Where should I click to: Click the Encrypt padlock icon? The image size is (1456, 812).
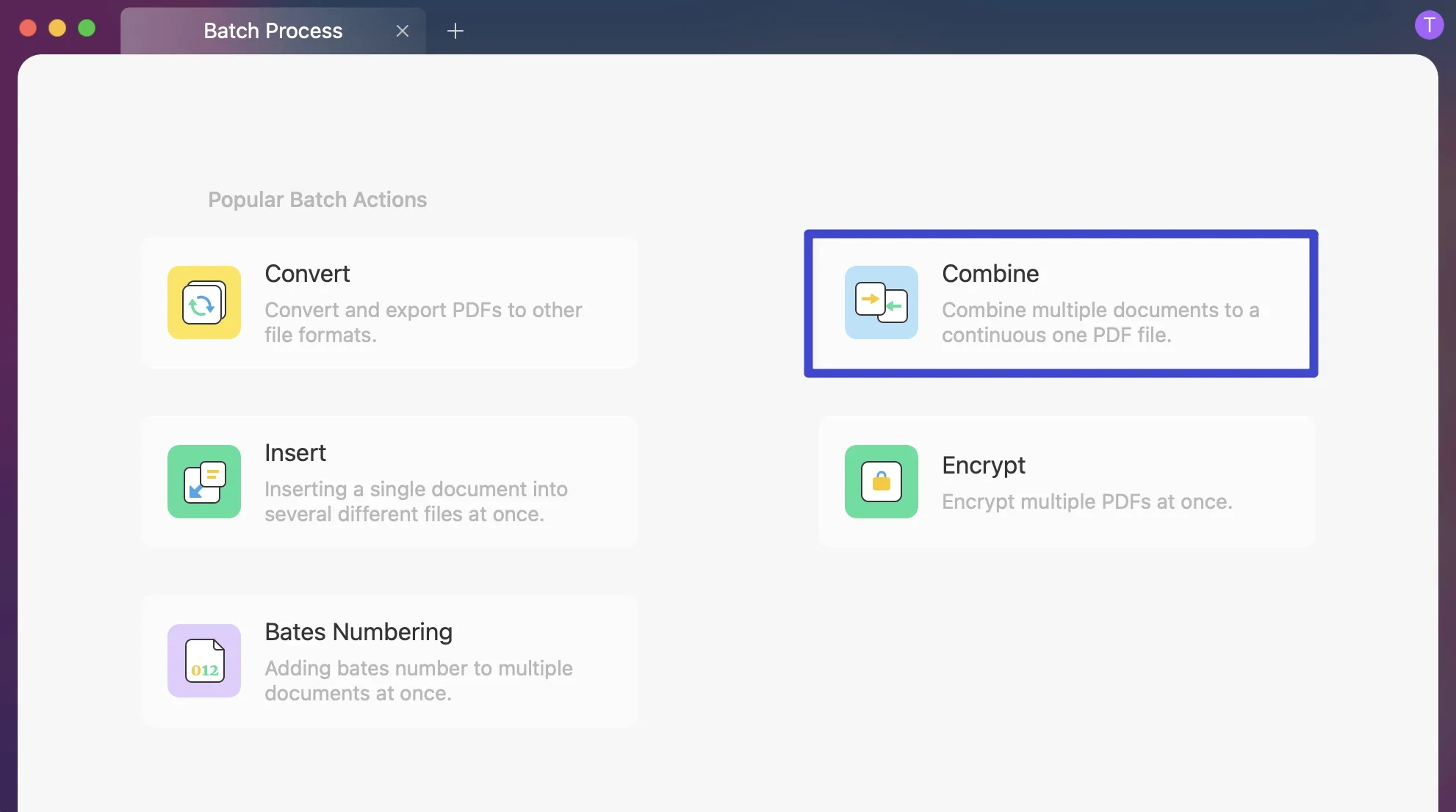point(881,482)
